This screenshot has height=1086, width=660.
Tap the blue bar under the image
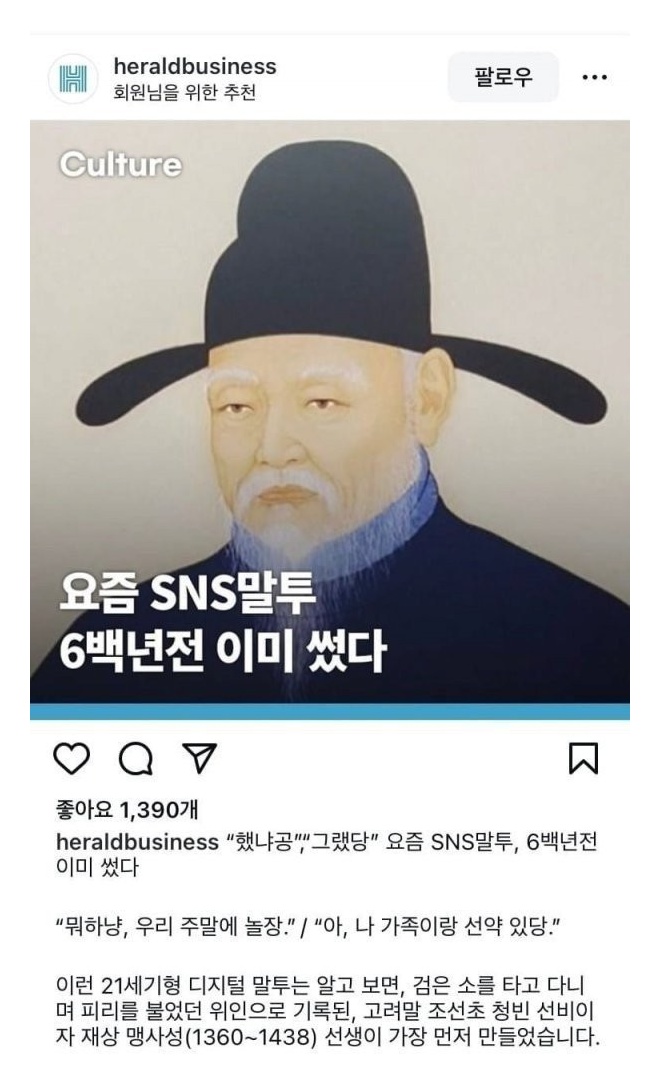pos(330,711)
